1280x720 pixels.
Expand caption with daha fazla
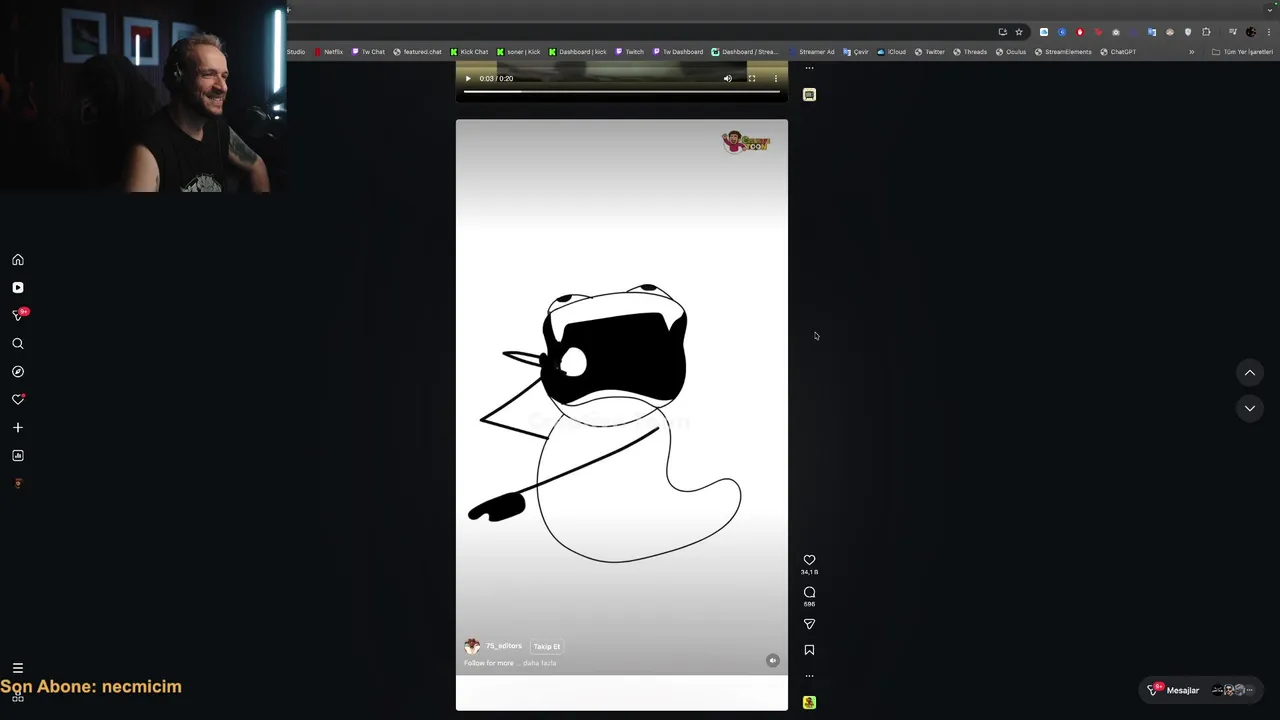(539, 663)
